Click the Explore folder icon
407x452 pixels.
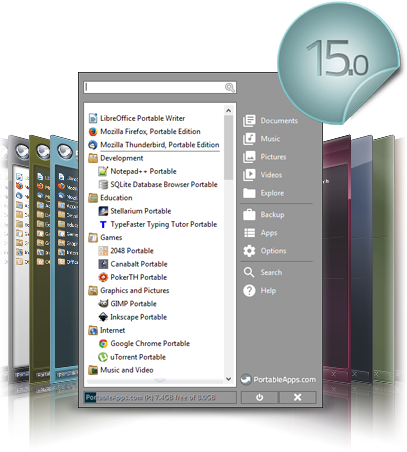tap(249, 193)
